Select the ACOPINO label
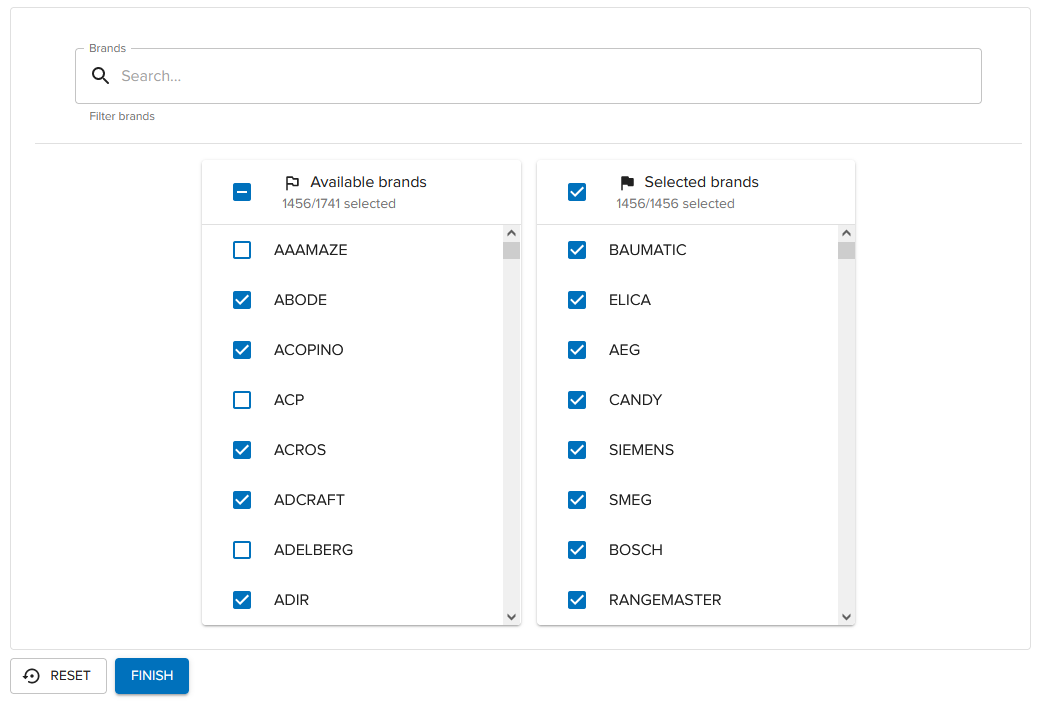 308,350
